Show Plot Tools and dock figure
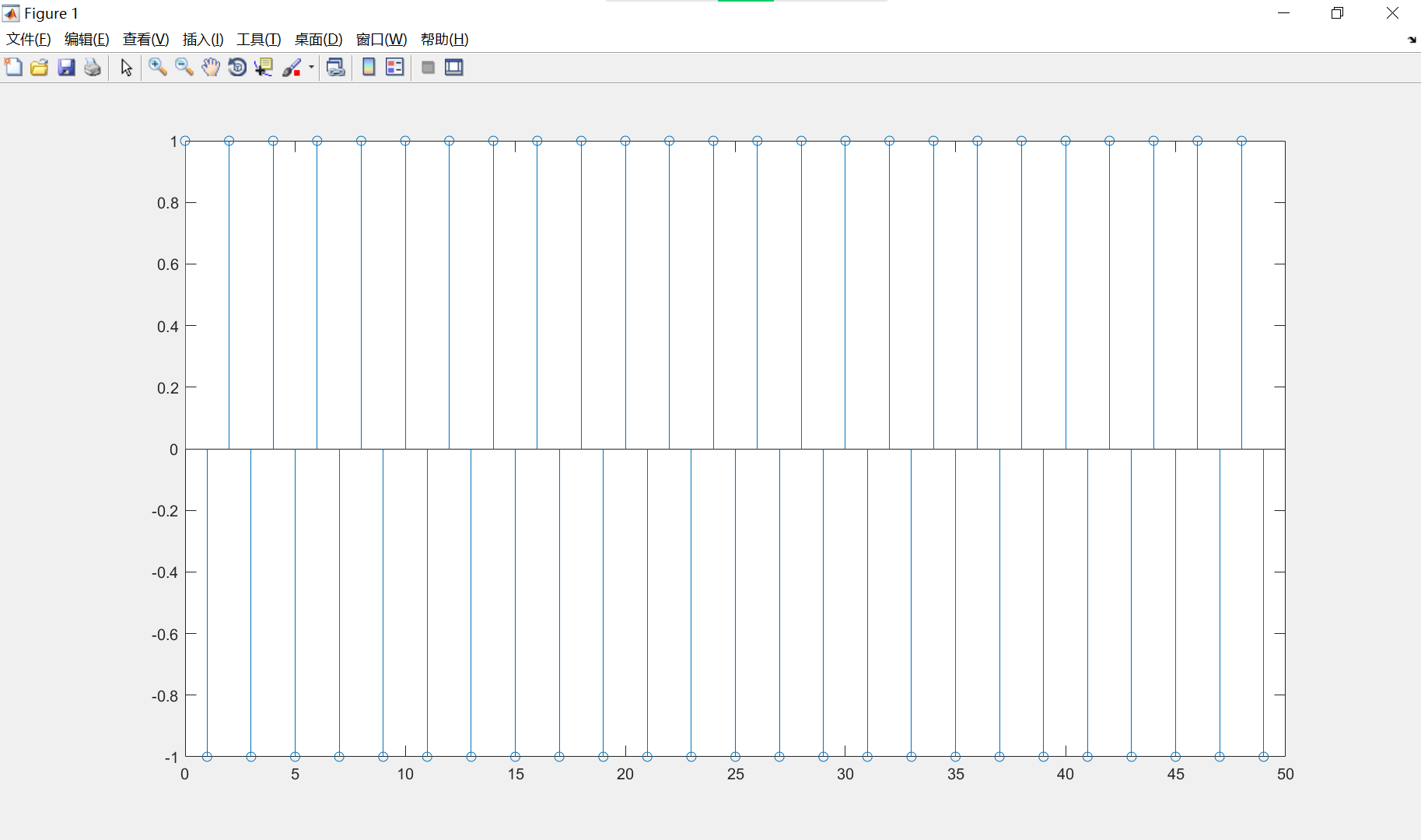Viewport: 1421px width, 840px height. point(454,68)
